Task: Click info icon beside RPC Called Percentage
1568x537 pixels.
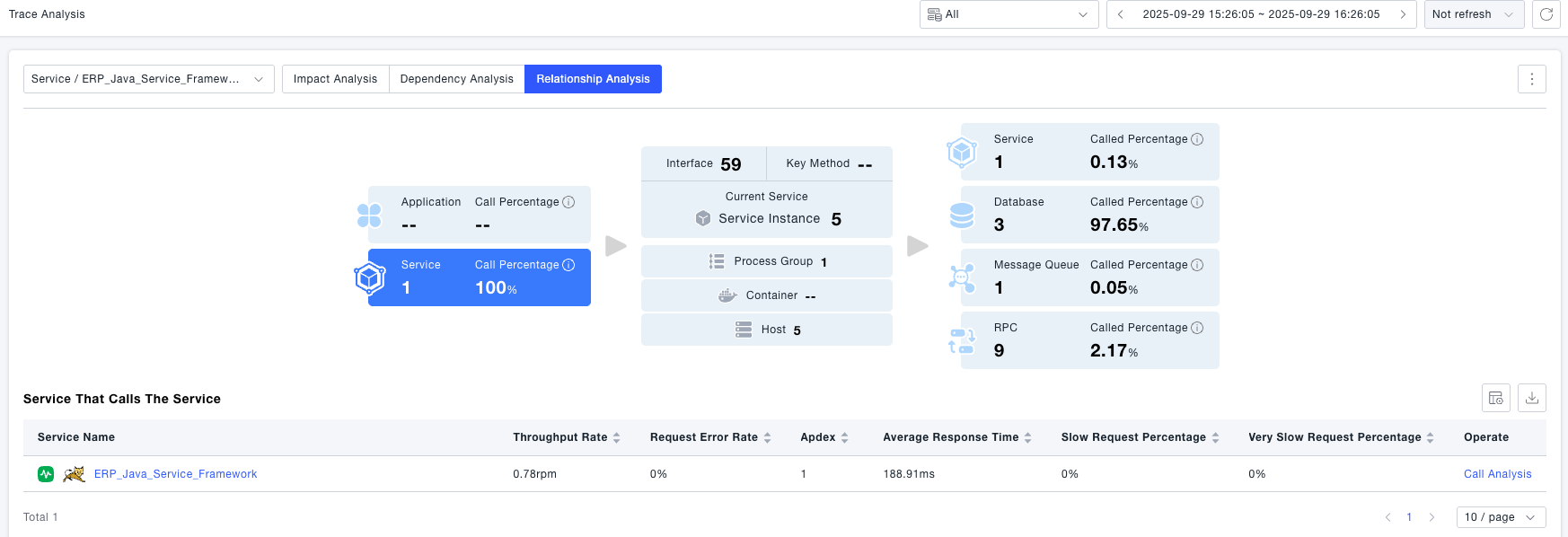Action: 1197,328
